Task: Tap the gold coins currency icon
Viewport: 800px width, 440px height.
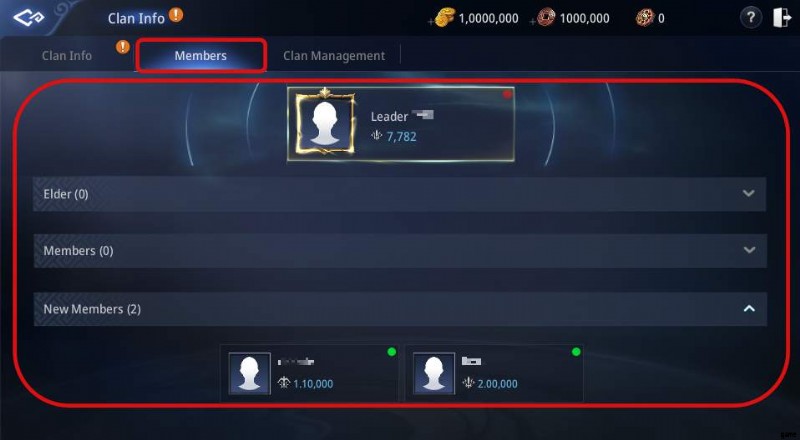Action: [x=444, y=18]
